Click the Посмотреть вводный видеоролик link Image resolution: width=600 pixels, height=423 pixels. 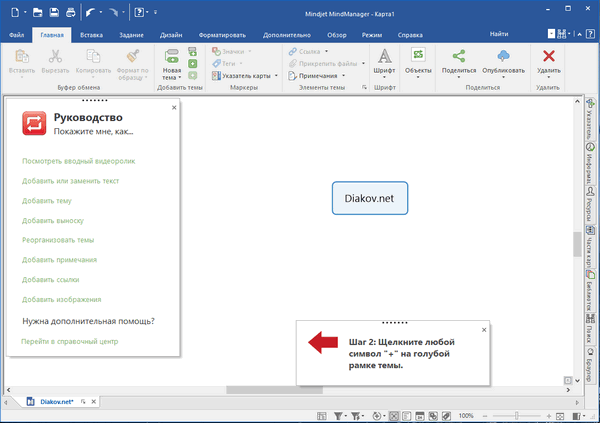point(78,160)
